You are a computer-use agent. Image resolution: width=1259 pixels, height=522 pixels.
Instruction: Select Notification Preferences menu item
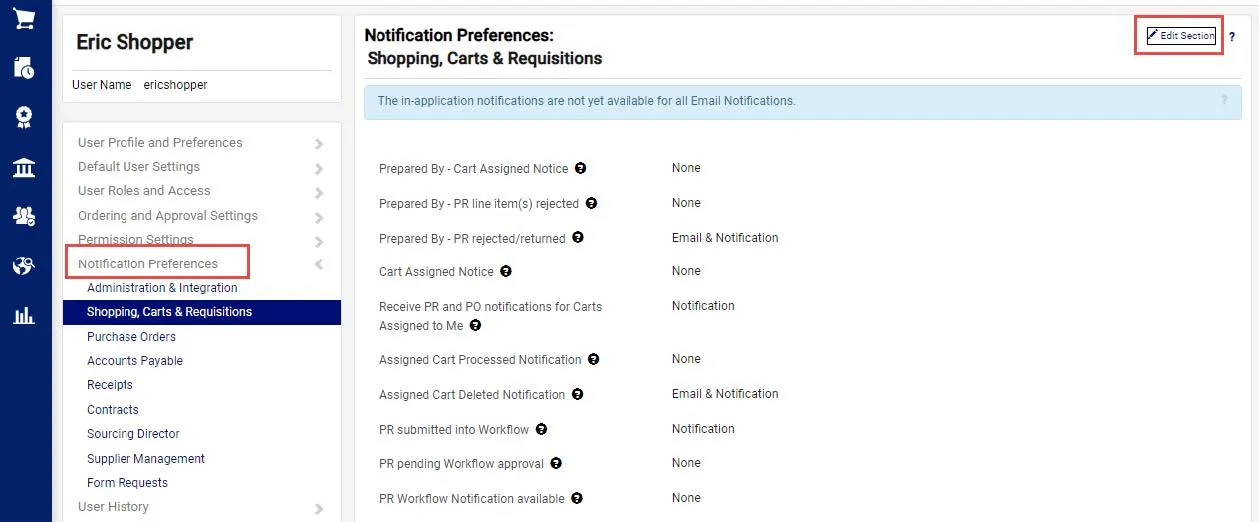click(x=148, y=264)
